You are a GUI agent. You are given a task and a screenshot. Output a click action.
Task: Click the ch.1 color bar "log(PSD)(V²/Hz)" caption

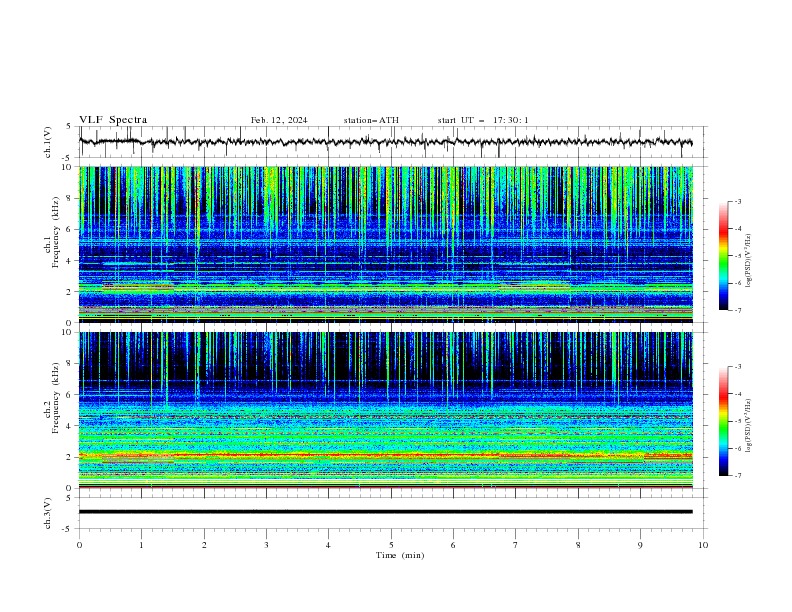(748, 260)
